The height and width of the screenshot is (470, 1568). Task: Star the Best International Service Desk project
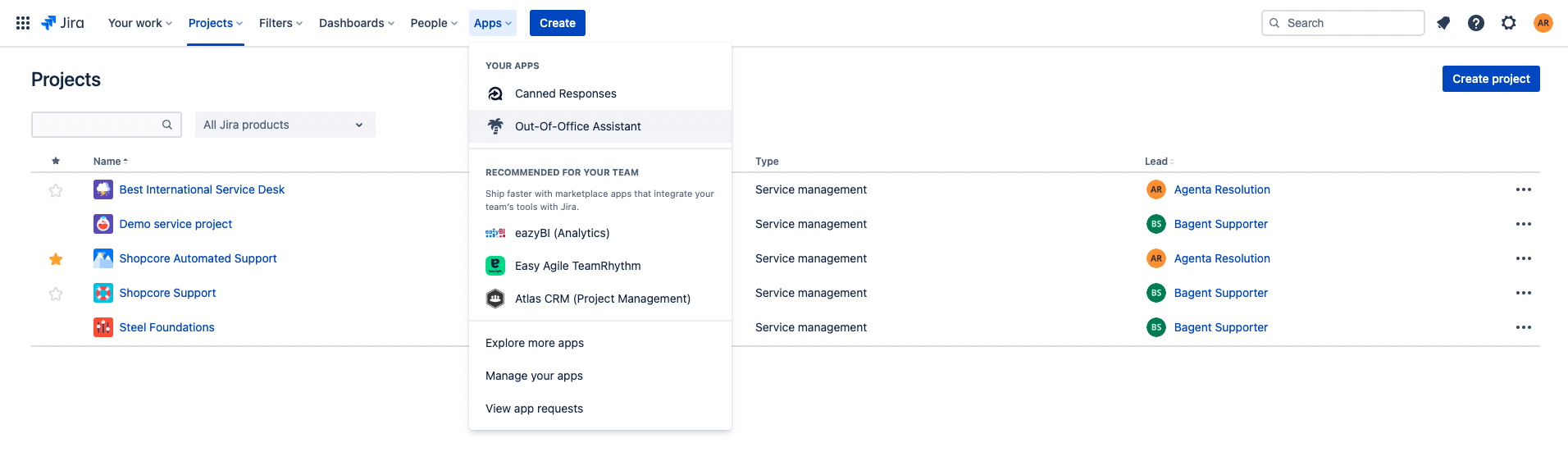[x=56, y=190]
